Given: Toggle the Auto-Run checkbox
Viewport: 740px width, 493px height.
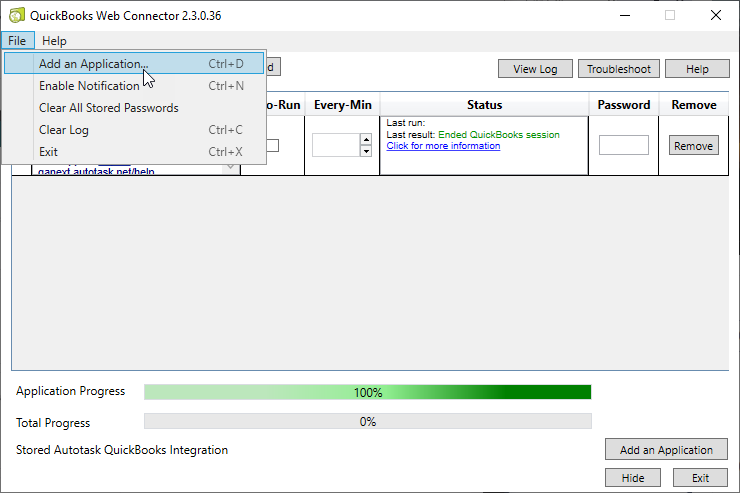Looking at the screenshot, I should [272, 145].
